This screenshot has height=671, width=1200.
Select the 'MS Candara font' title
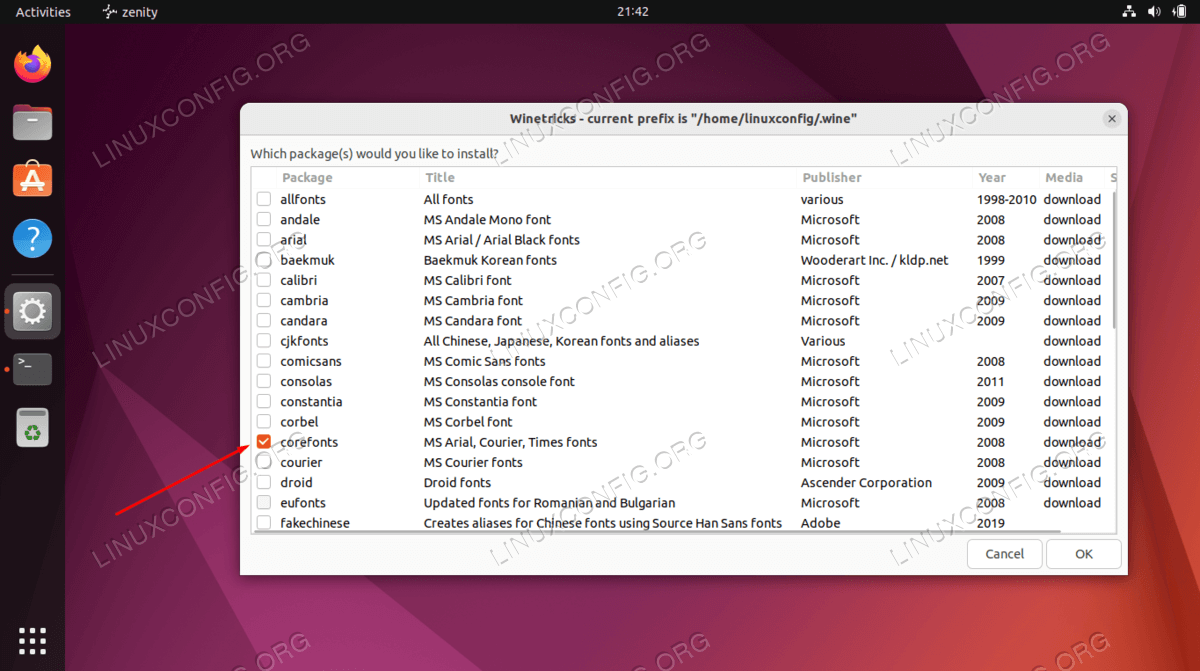[x=473, y=321]
